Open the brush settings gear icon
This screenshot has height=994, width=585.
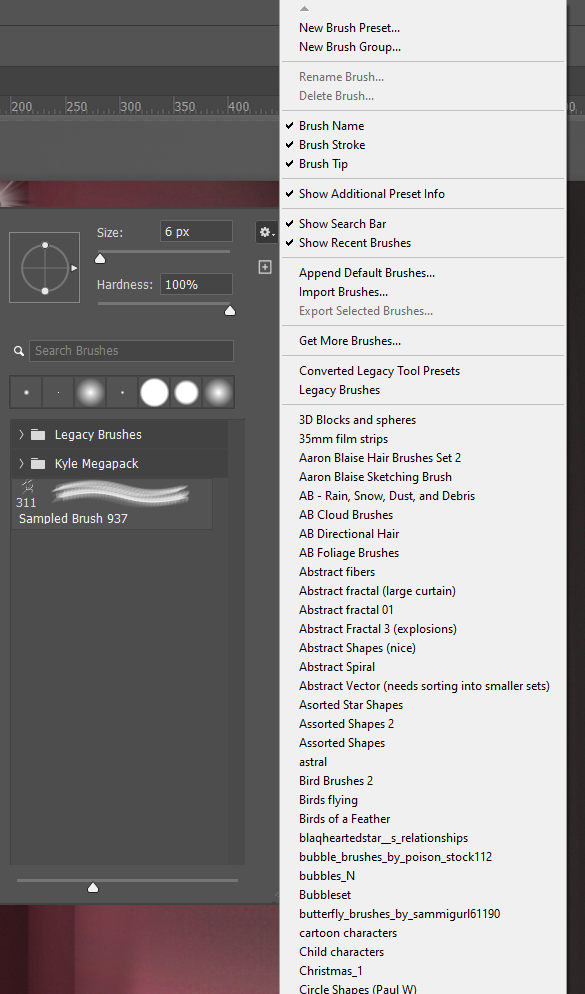tap(265, 231)
